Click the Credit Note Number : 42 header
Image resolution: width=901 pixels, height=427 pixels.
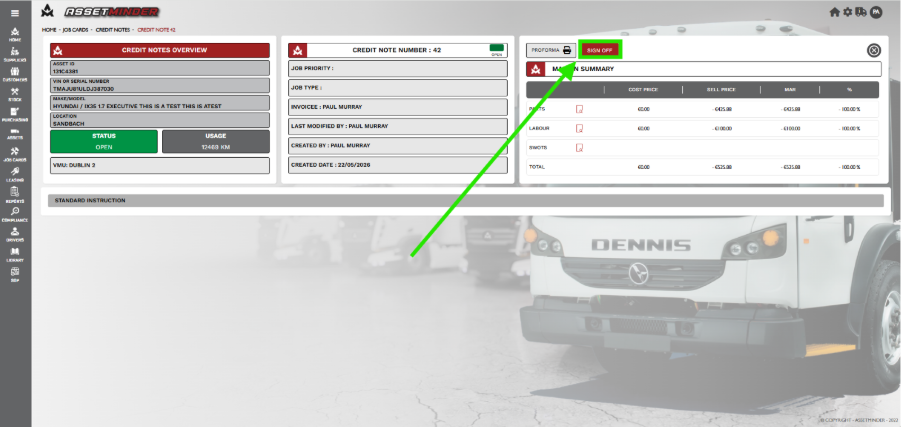click(398, 51)
